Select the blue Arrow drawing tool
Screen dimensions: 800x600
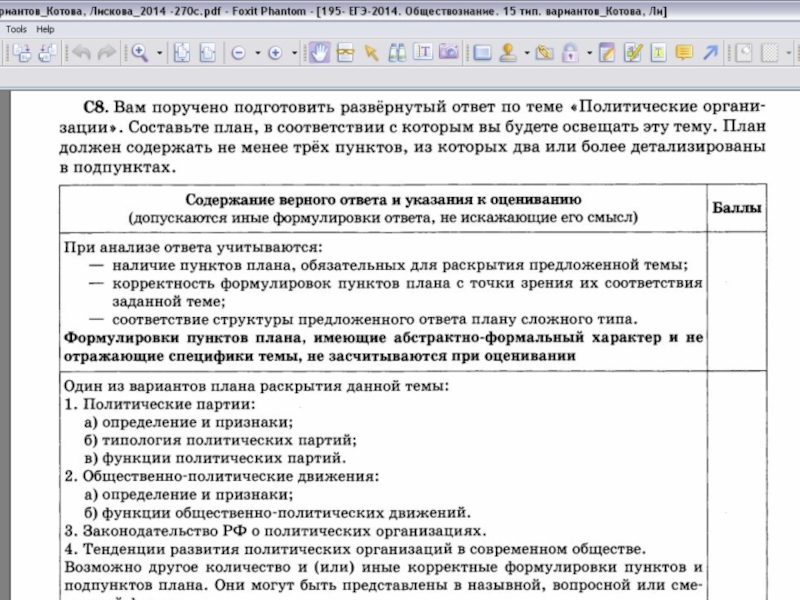[x=710, y=53]
